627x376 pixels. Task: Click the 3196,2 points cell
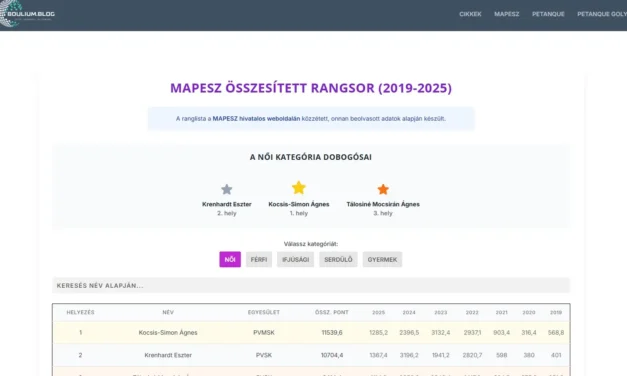pyautogui.click(x=409, y=355)
